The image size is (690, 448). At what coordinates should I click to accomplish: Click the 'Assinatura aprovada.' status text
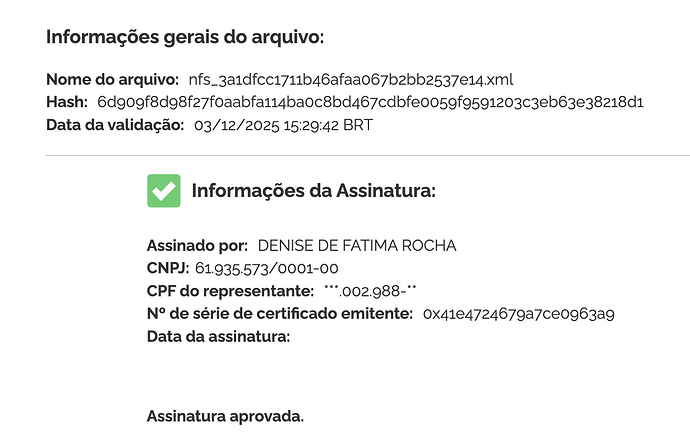click(225, 415)
